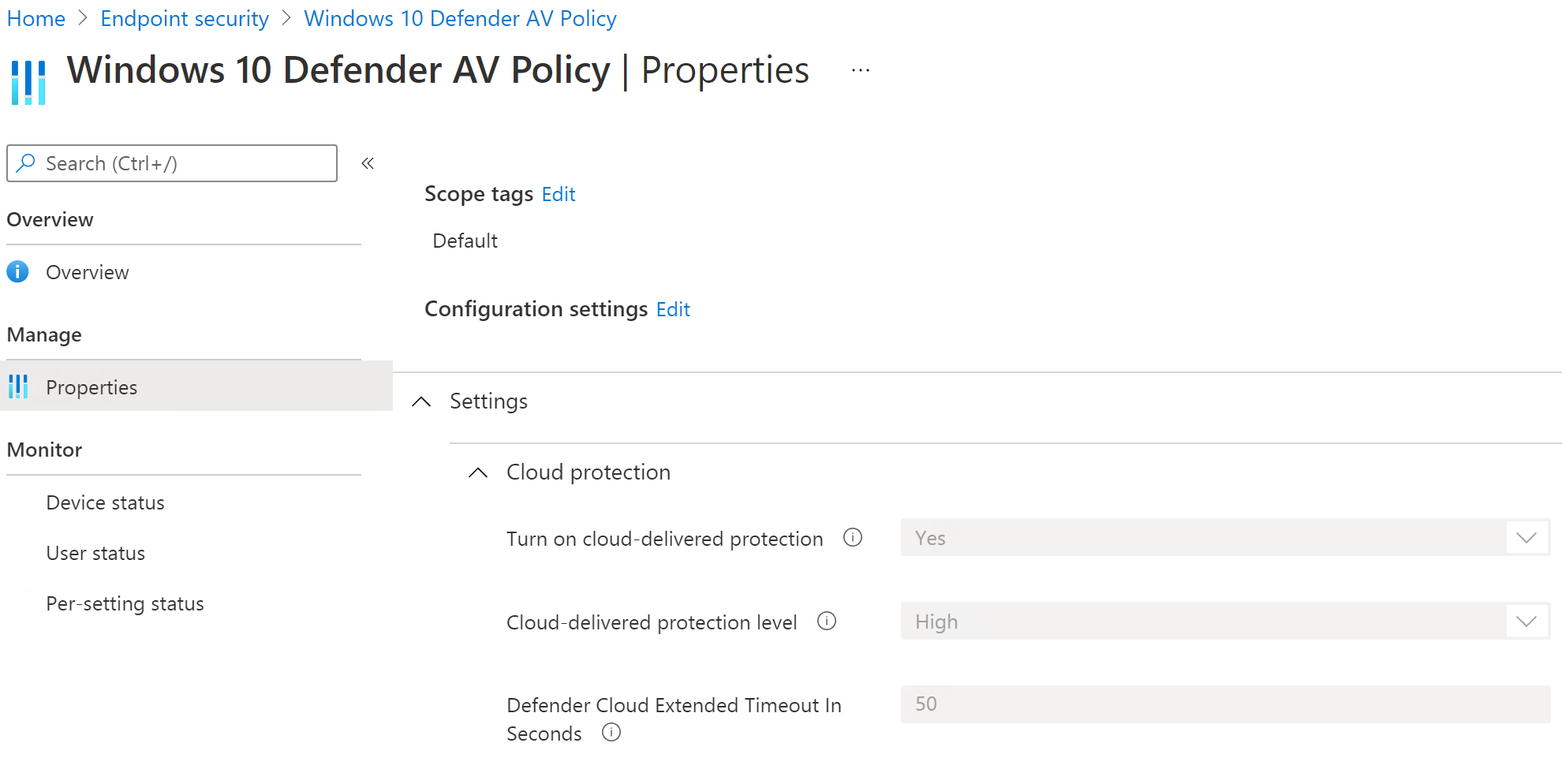Open Per-setting status under Monitor
This screenshot has height=784, width=1562.
(x=125, y=603)
